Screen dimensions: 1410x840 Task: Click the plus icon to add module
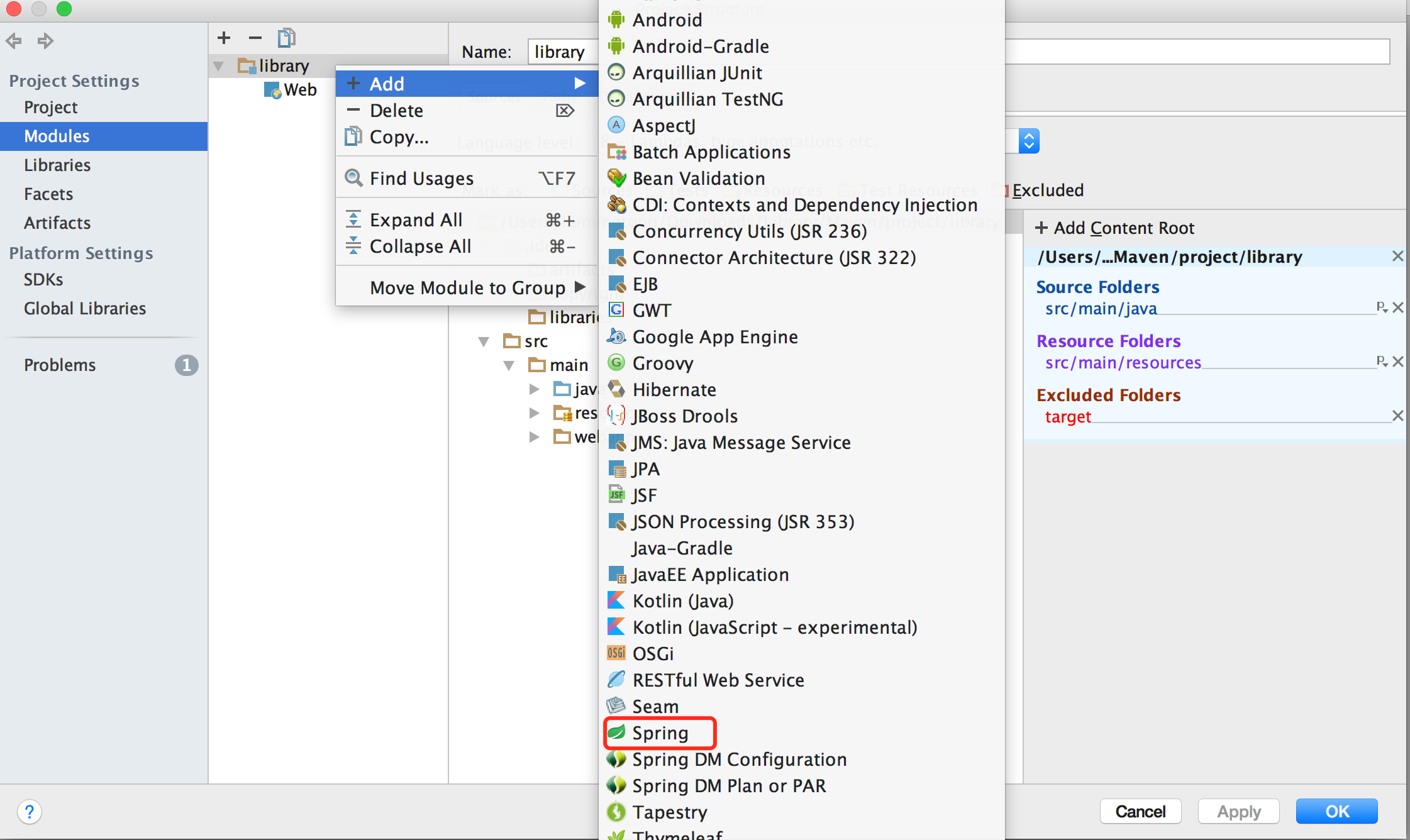point(224,38)
